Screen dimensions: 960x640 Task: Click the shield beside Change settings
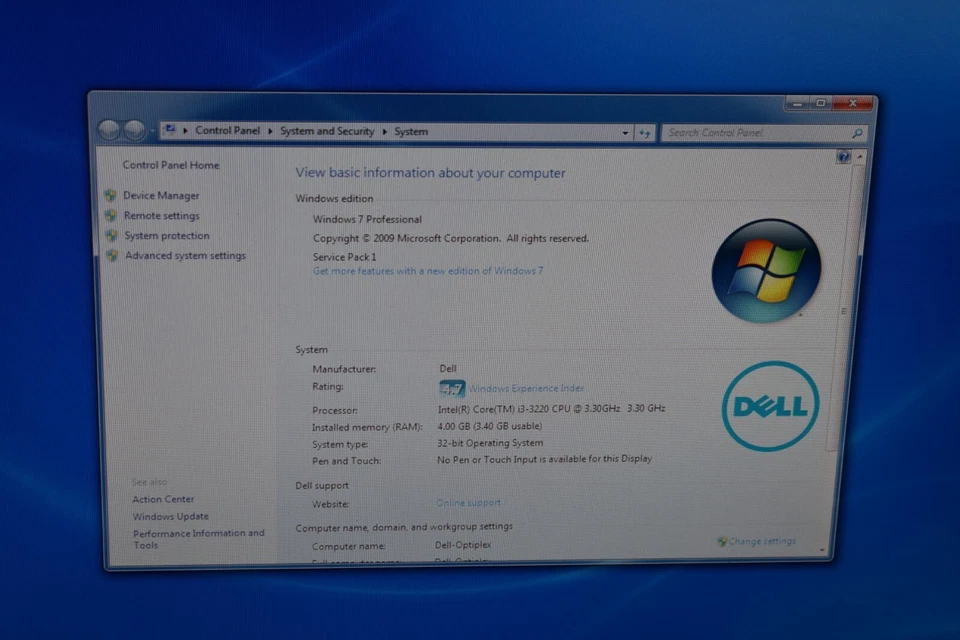coord(720,540)
